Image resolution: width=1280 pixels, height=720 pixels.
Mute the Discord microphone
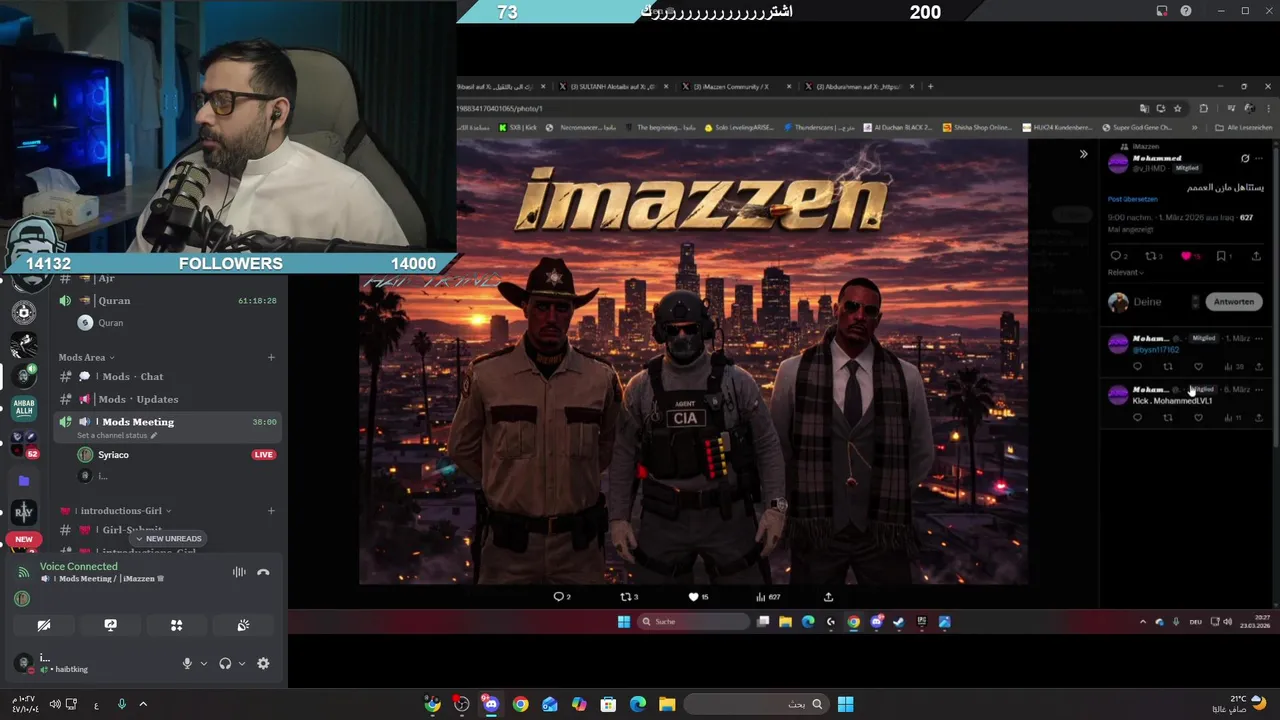[186, 663]
